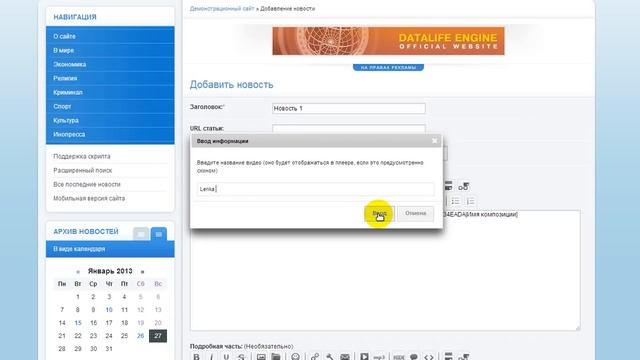Viewport: 640px width, 360px height.
Task: Open file upload folder icon in lower toolbar
Action: [276, 357]
